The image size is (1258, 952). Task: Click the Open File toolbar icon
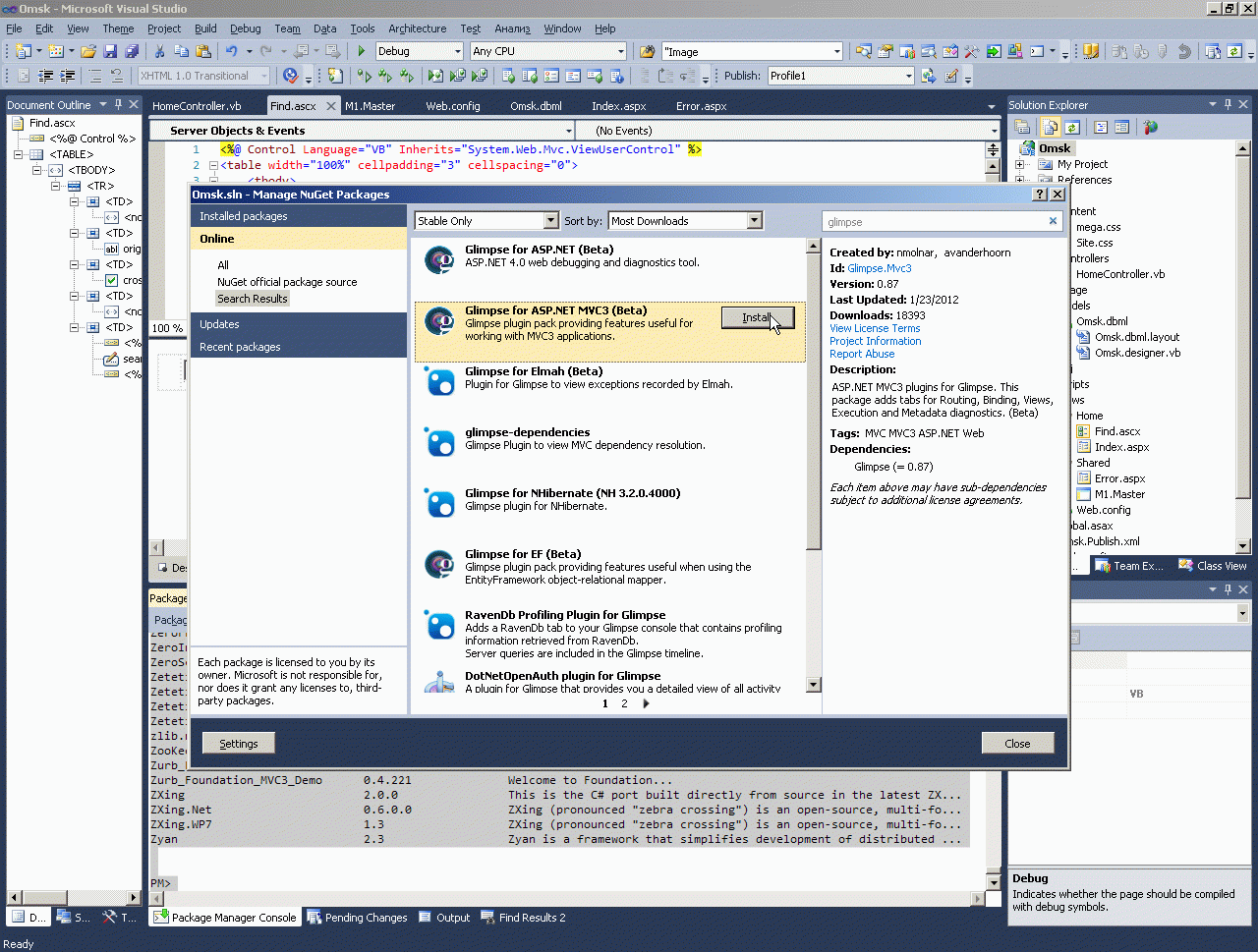pyautogui.click(x=88, y=51)
